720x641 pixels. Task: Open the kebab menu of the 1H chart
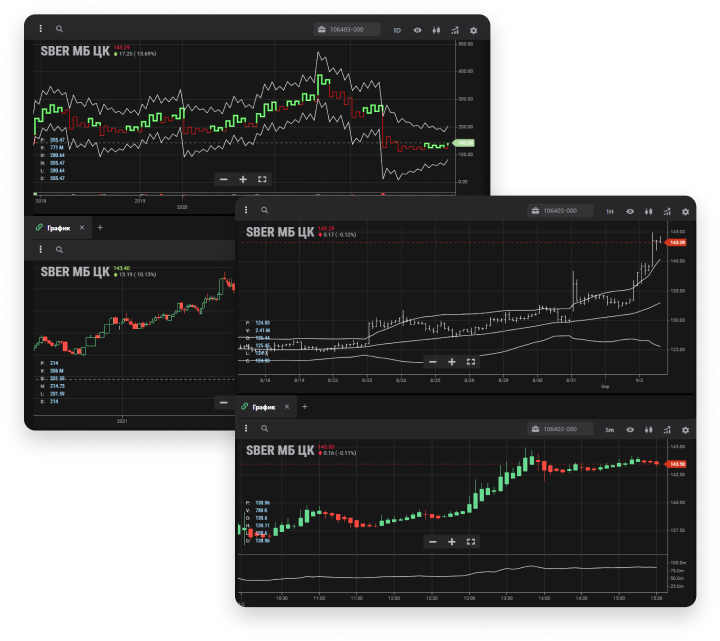tap(246, 210)
